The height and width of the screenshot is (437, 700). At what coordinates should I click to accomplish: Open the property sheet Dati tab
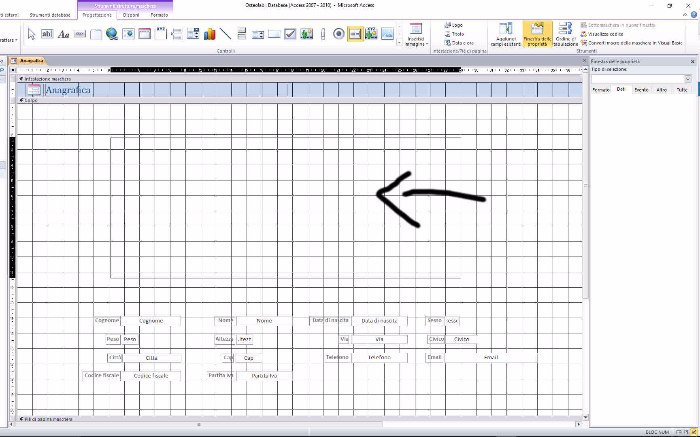pyautogui.click(x=621, y=89)
